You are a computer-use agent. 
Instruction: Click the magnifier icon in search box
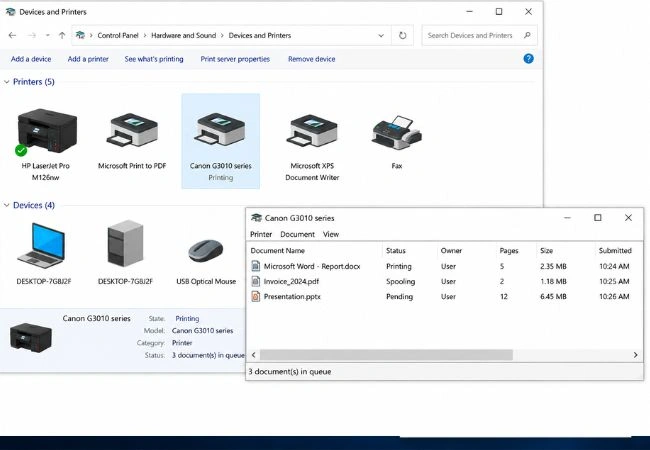click(527, 35)
